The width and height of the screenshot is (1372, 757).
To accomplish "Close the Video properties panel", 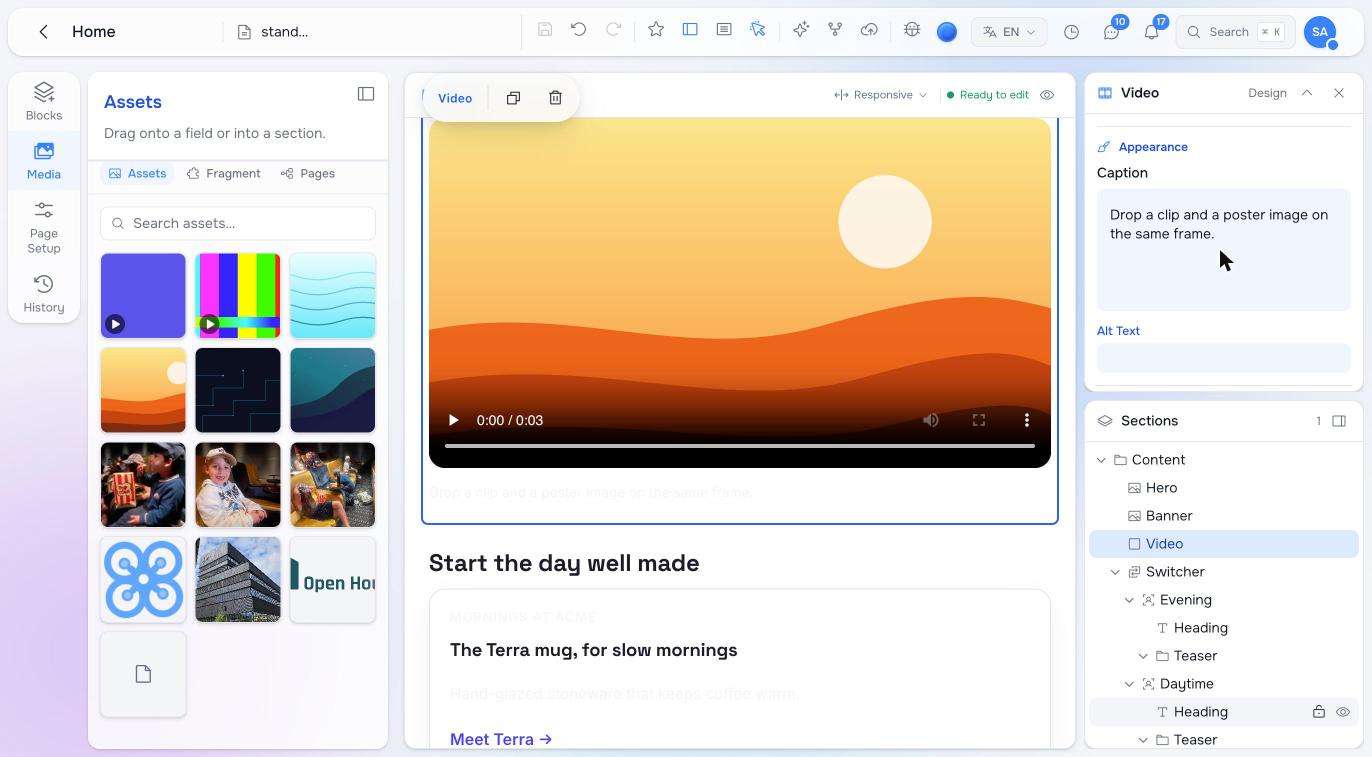I will pos(1339,93).
